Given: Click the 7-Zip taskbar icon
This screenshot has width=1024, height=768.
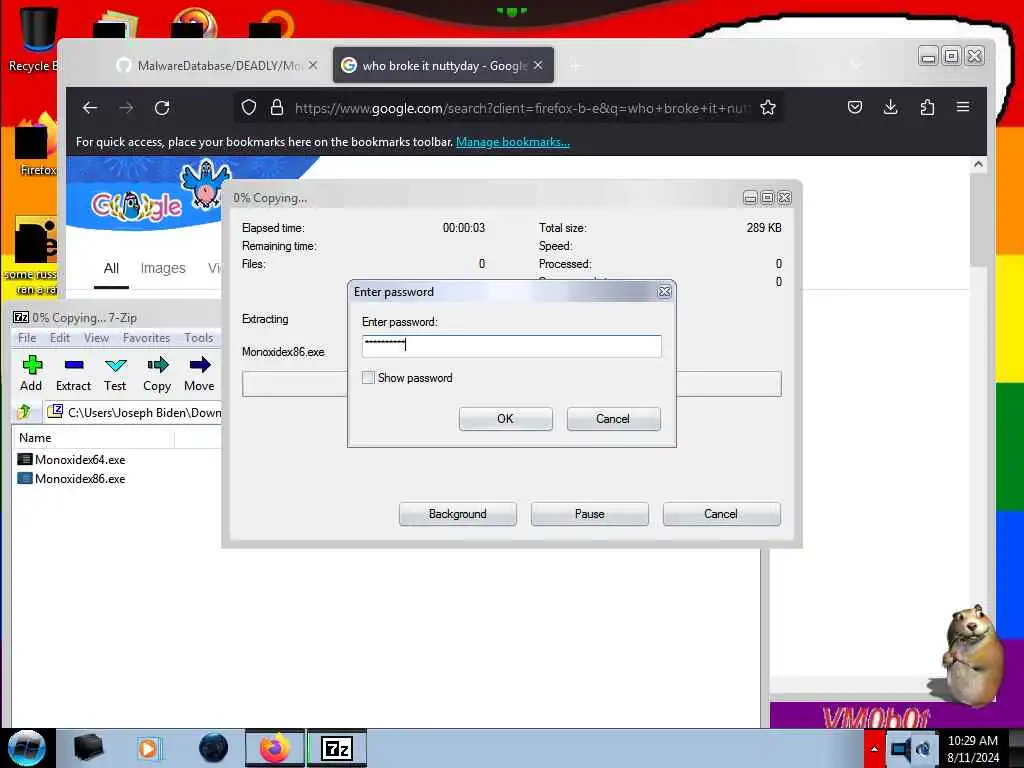Looking at the screenshot, I should click(x=337, y=748).
